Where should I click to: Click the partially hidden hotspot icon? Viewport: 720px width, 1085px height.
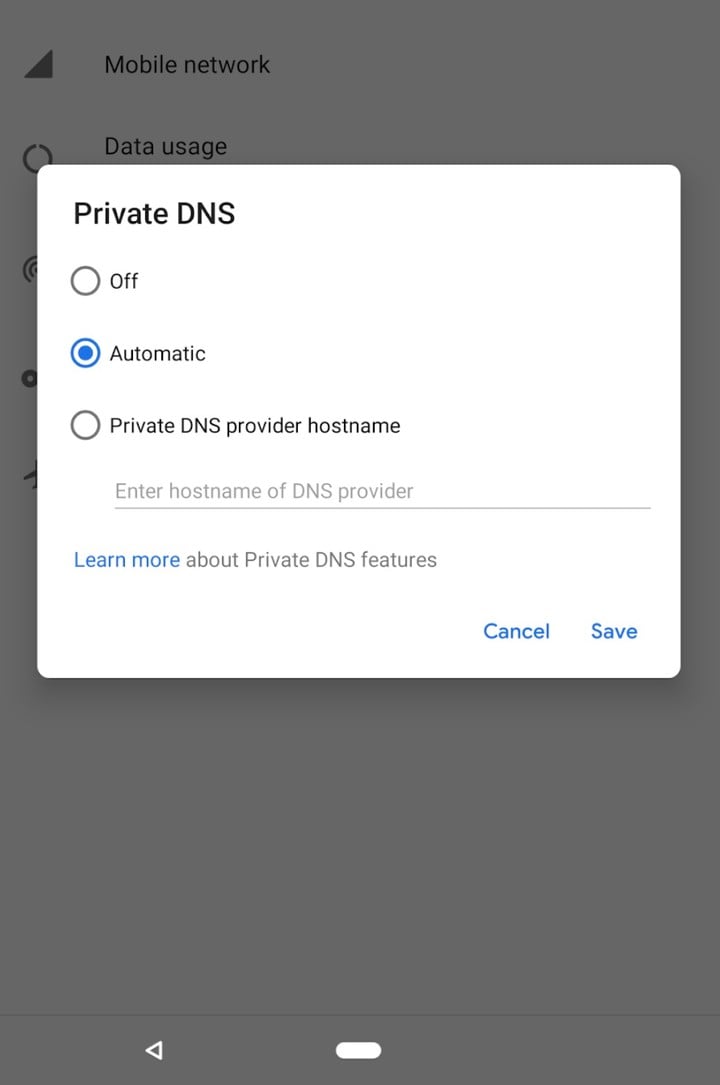30,269
